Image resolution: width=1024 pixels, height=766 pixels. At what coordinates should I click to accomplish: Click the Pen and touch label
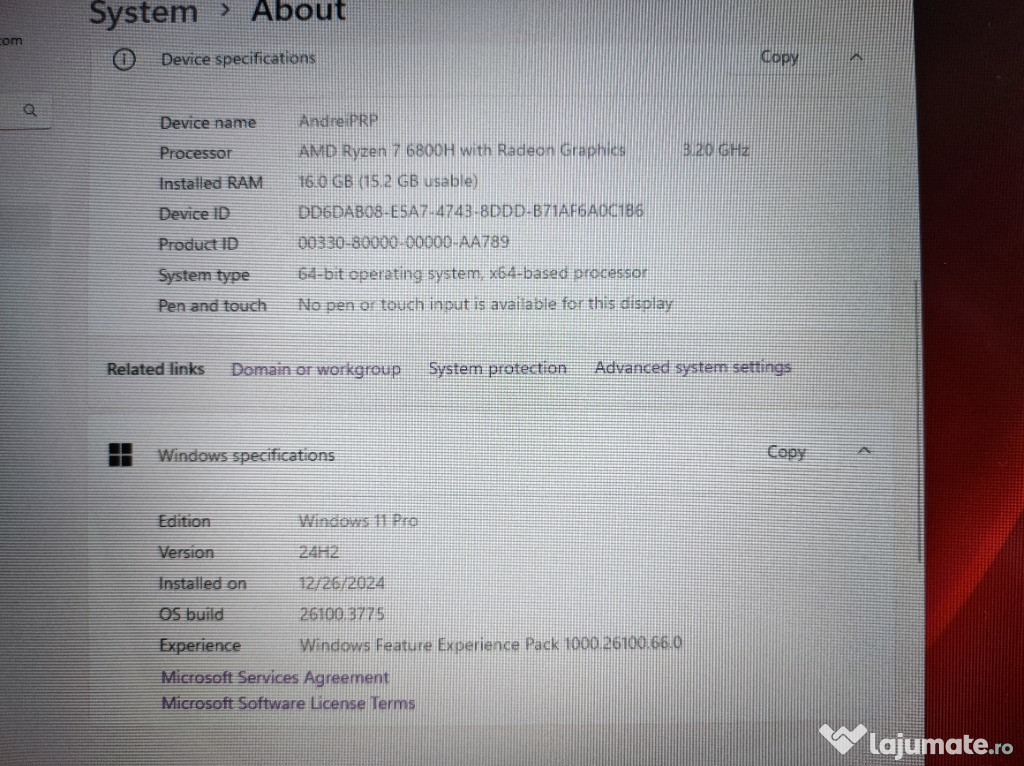pos(212,306)
